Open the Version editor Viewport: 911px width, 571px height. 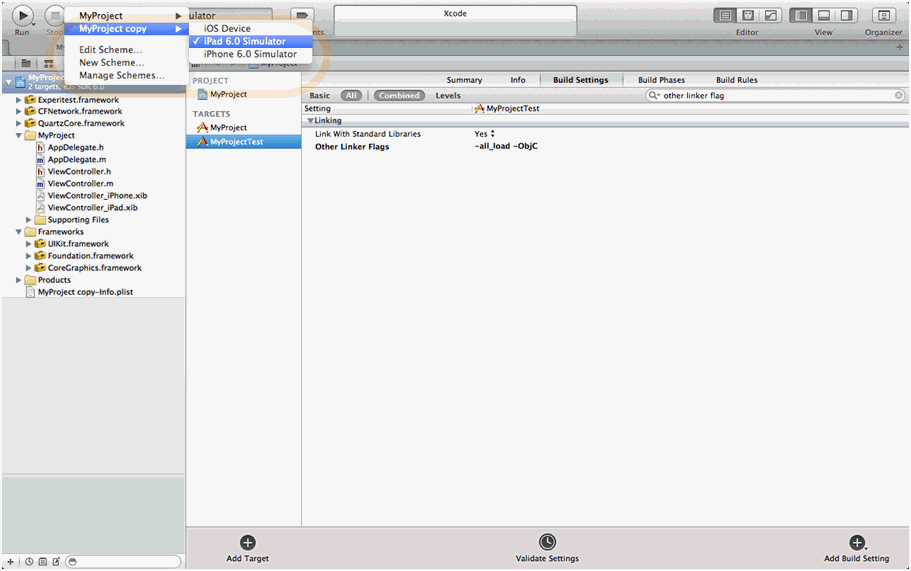[770, 16]
